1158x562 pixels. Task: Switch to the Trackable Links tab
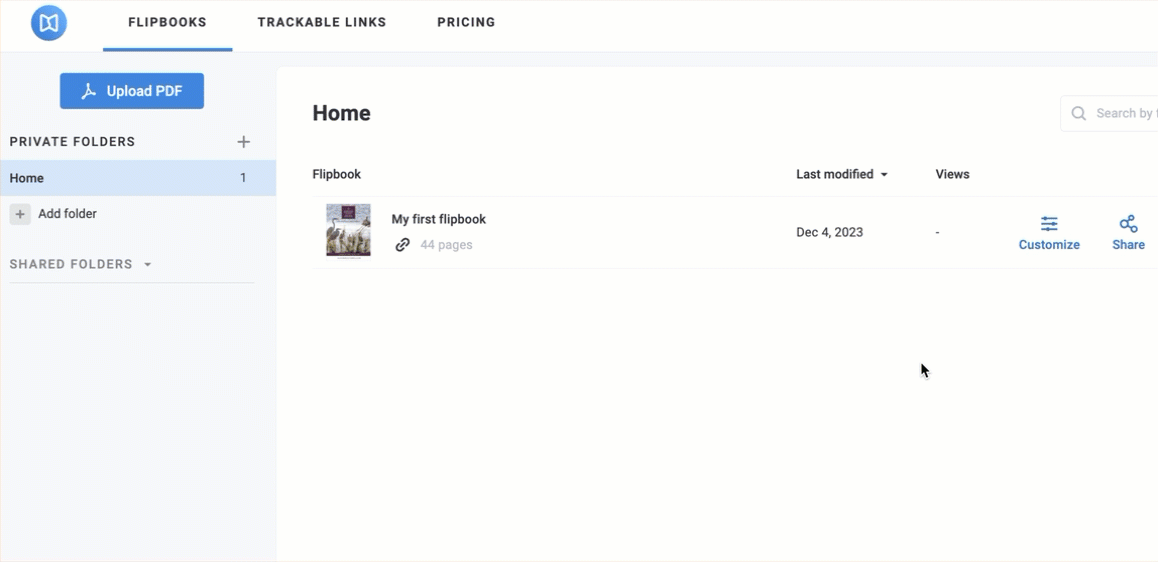coord(321,22)
